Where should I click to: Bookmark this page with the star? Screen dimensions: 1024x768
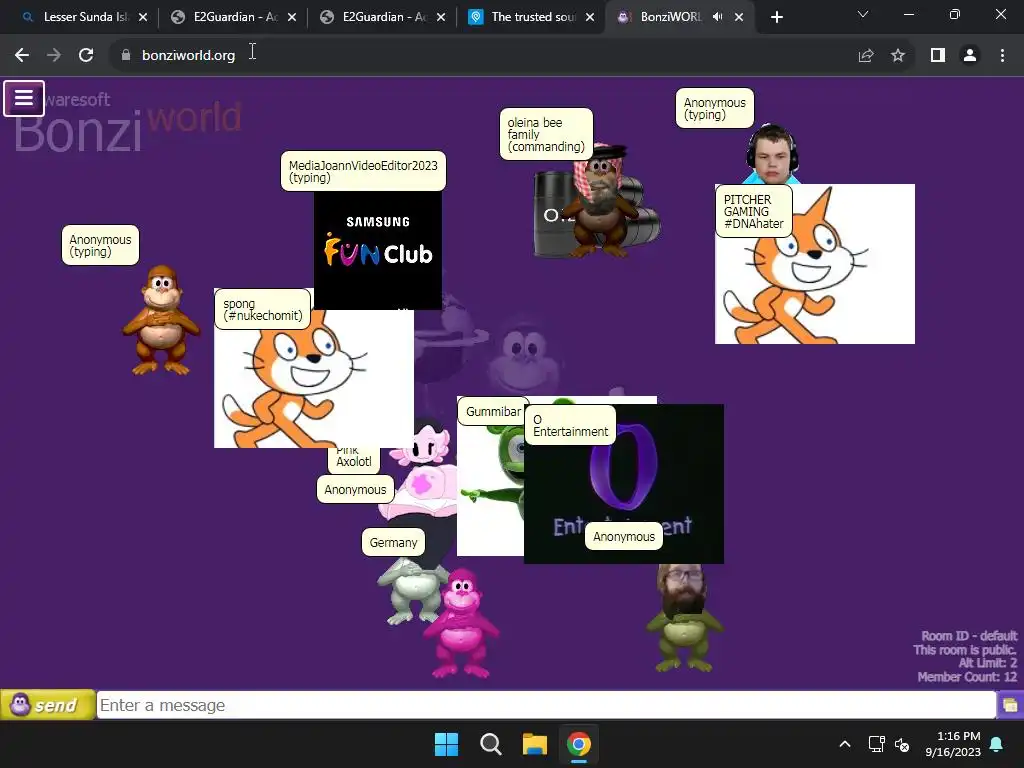point(898,56)
